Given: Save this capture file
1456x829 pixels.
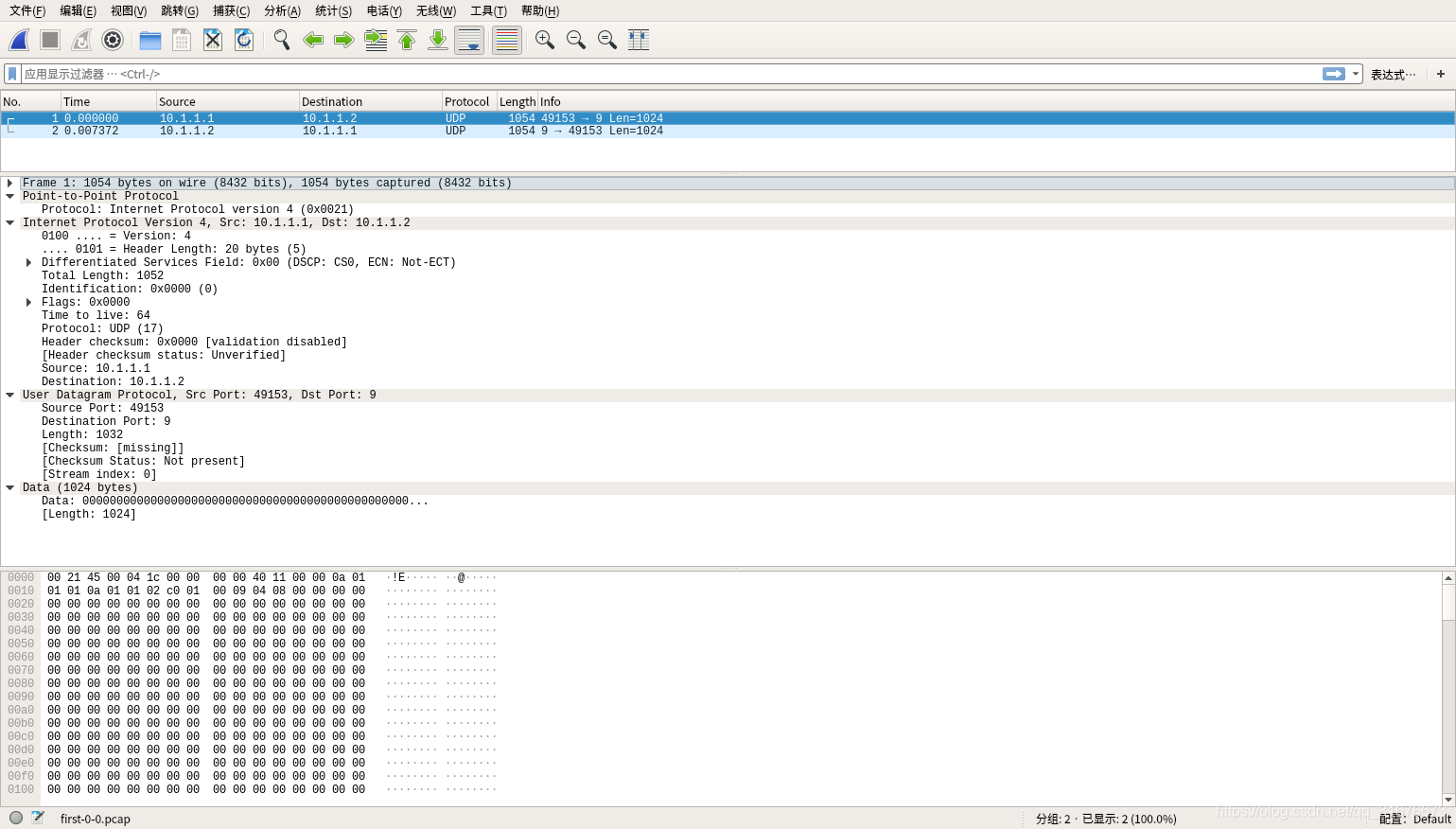Looking at the screenshot, I should pyautogui.click(x=182, y=40).
